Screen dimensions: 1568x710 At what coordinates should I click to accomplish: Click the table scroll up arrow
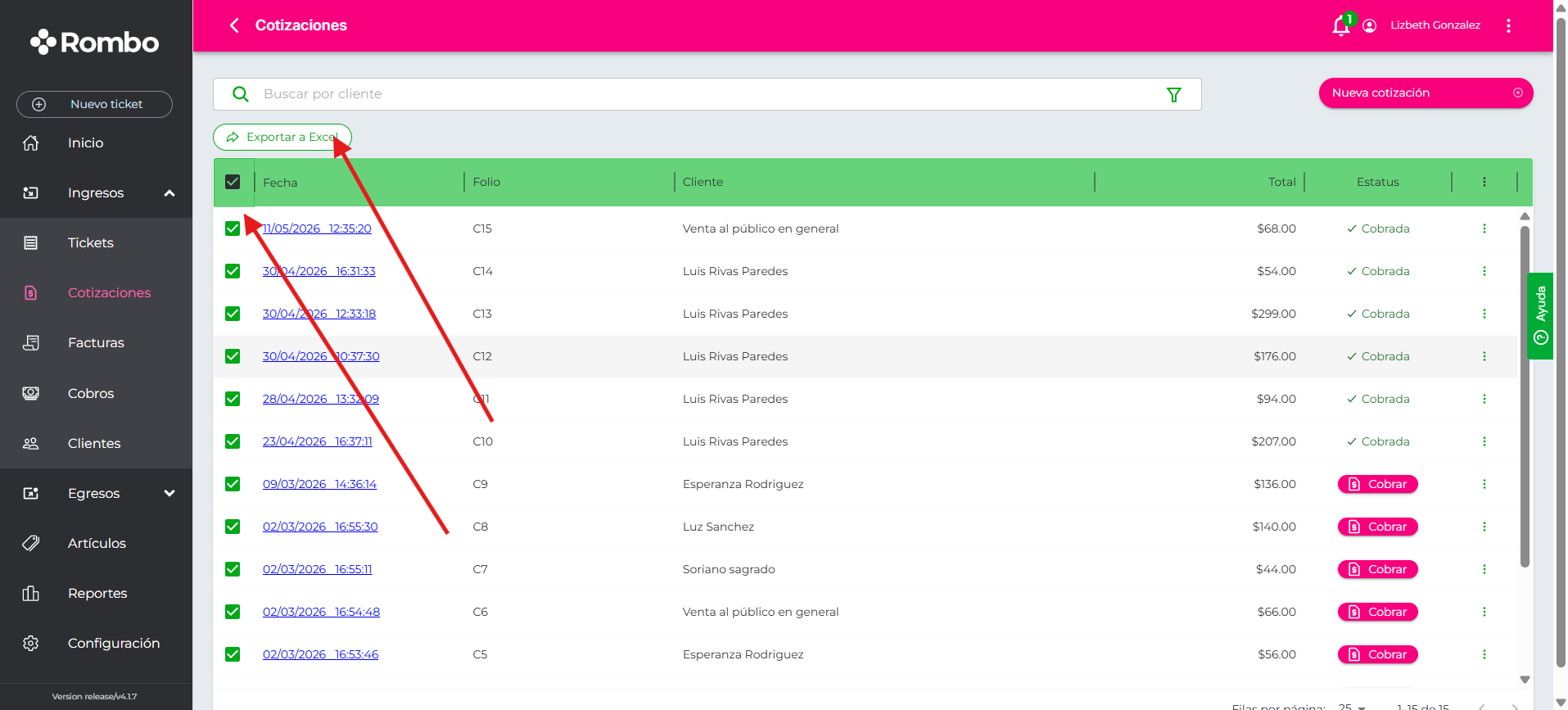click(1525, 216)
